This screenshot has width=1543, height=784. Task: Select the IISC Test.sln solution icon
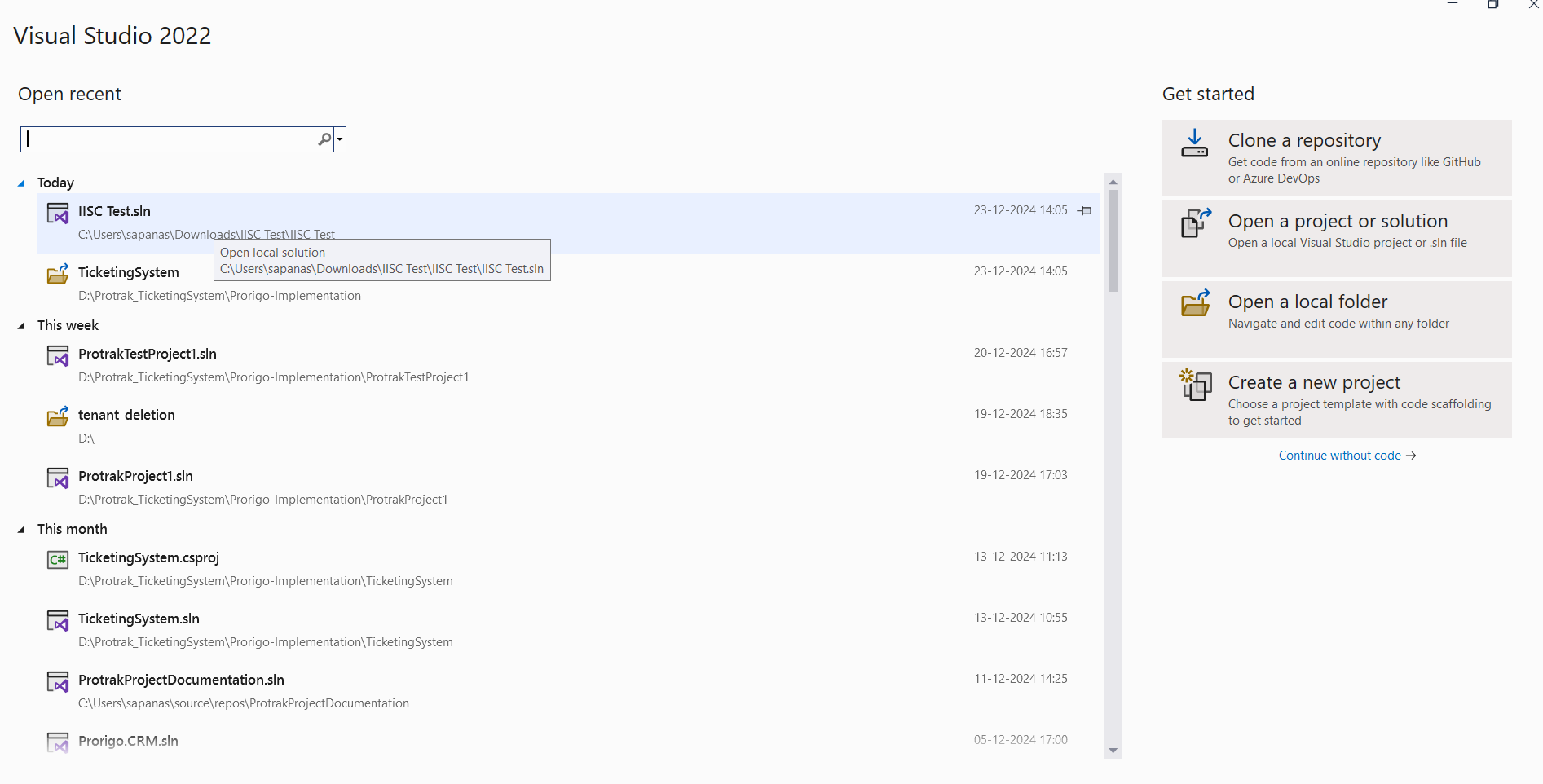coord(57,214)
